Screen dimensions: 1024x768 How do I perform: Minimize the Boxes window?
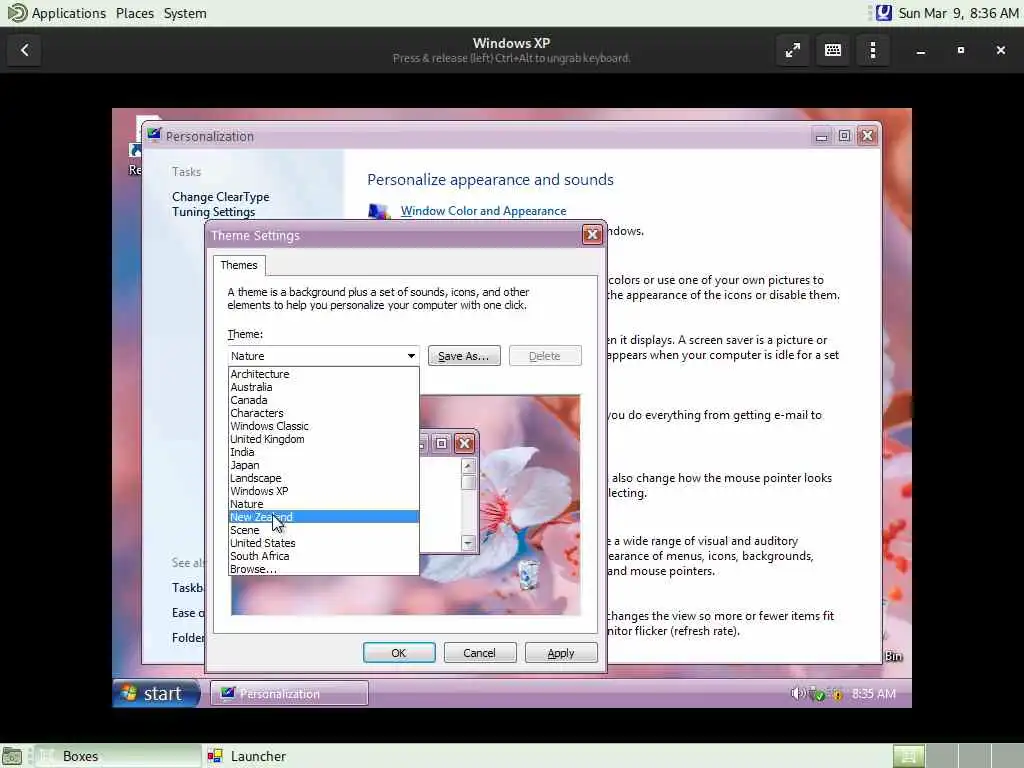click(921, 50)
